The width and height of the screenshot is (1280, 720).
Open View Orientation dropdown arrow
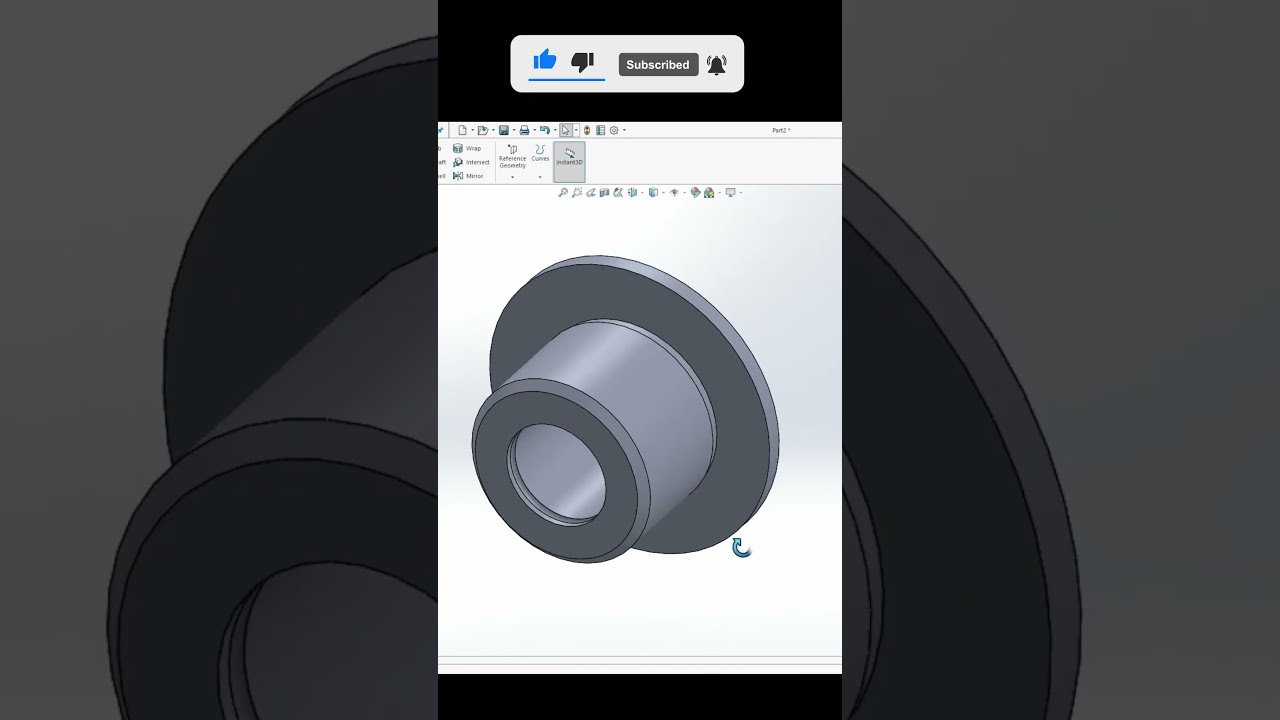point(642,192)
